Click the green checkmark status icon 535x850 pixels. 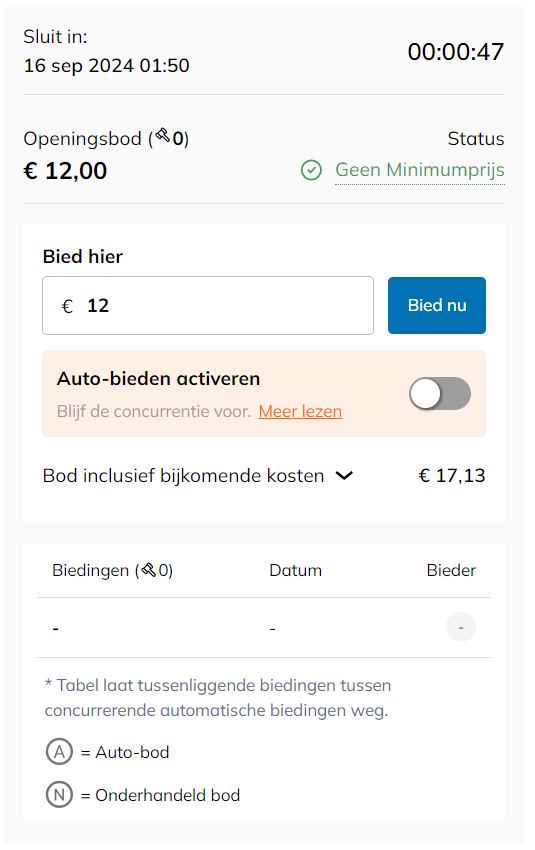pos(311,170)
